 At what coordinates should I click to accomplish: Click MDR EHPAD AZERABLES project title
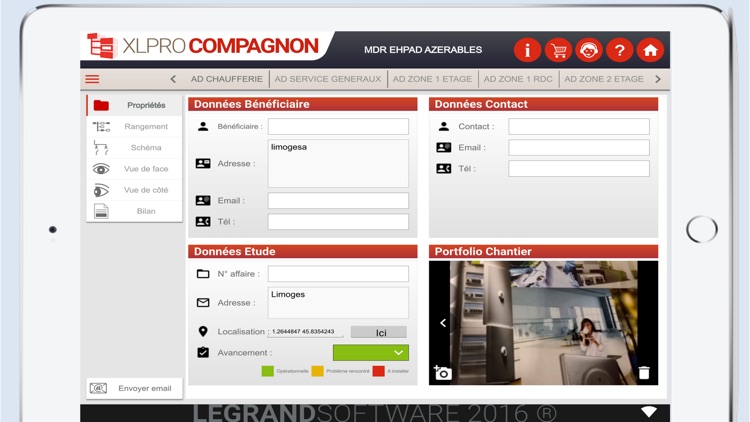pyautogui.click(x=423, y=50)
